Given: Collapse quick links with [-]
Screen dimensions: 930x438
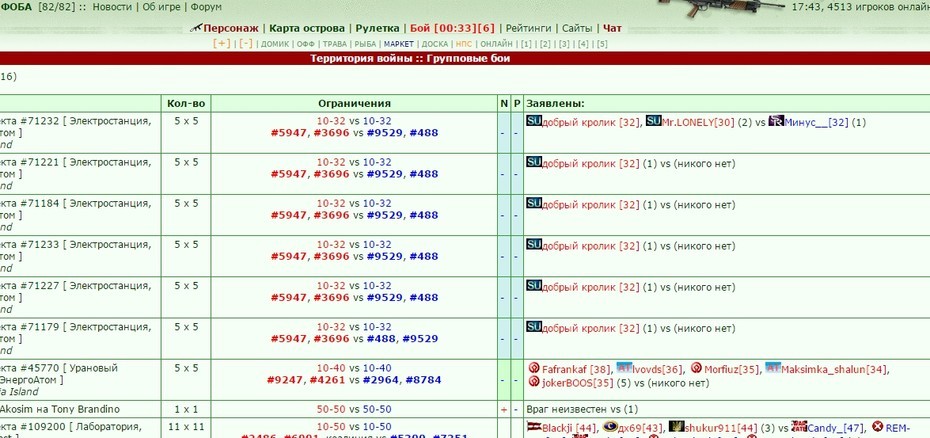Looking at the screenshot, I should 246,43.
